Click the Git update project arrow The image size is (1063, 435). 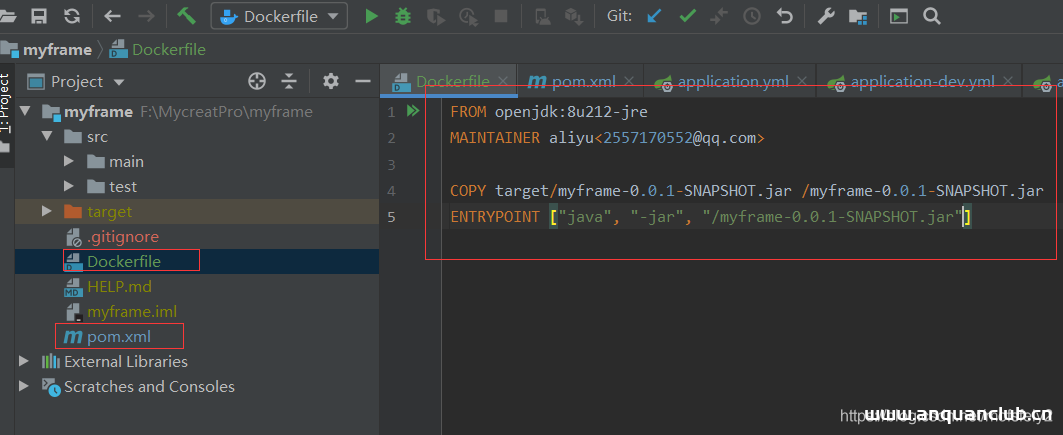coord(654,16)
